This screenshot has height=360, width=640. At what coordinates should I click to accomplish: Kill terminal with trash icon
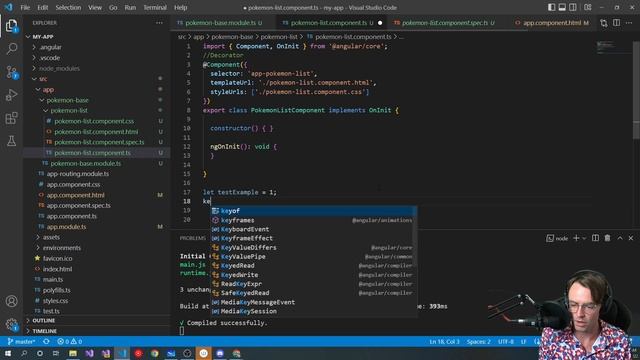pos(607,238)
